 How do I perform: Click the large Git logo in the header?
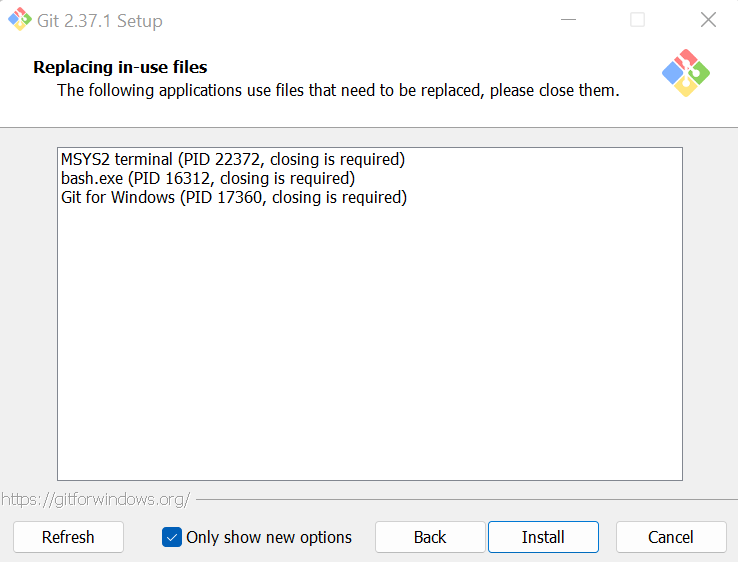click(x=686, y=73)
